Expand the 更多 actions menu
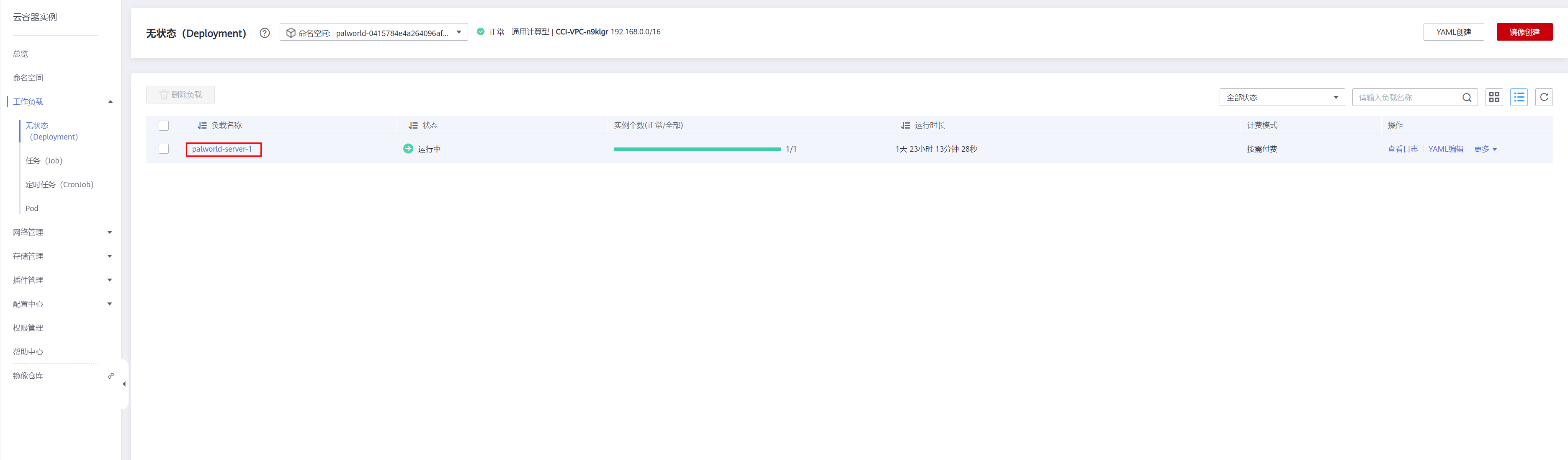1568x460 pixels. coord(1485,149)
